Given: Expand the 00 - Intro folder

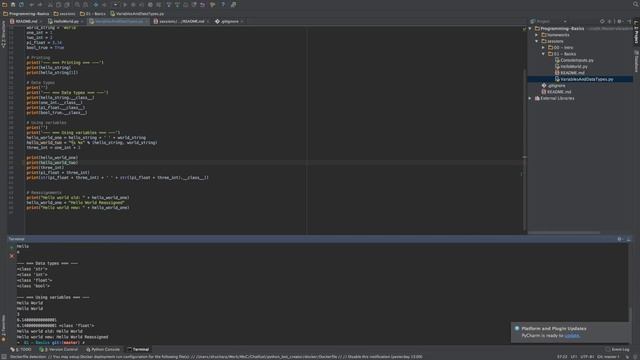Looking at the screenshot, I should tap(543, 48).
